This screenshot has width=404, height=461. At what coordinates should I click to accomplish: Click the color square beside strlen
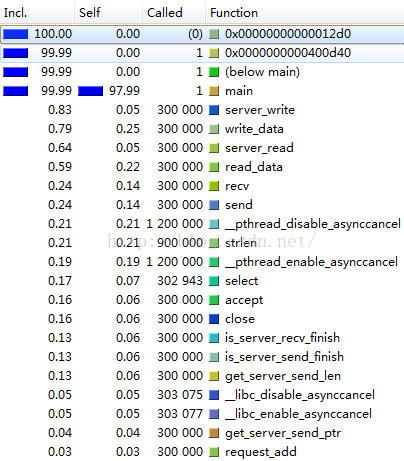[214, 243]
